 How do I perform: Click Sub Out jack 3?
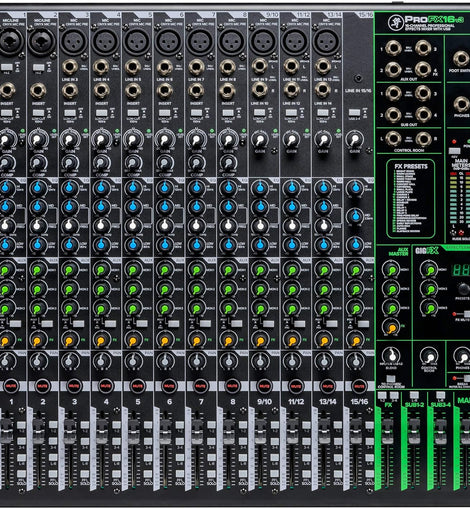[x=423, y=93]
